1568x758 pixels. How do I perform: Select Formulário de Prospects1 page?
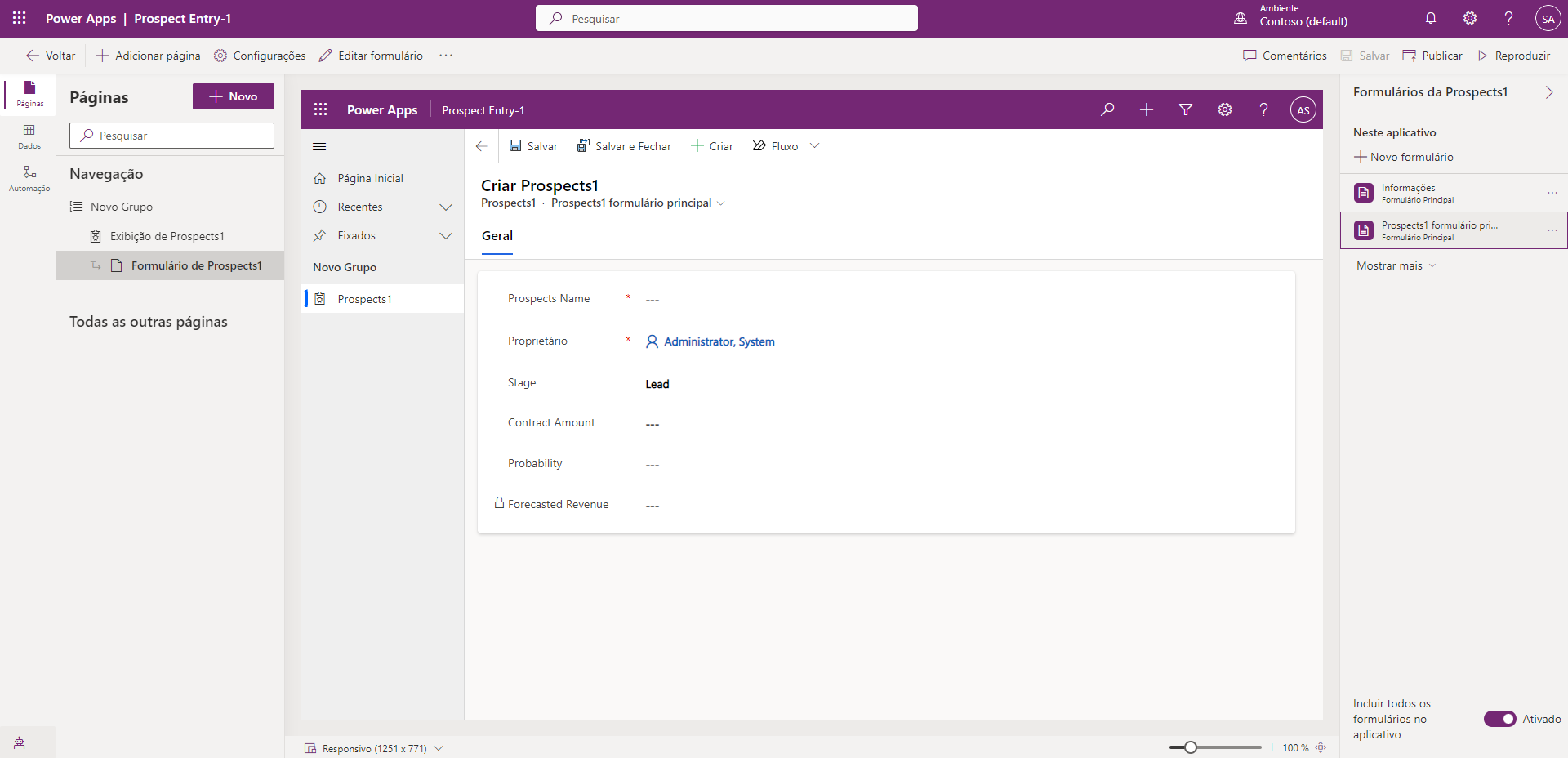[x=170, y=265]
